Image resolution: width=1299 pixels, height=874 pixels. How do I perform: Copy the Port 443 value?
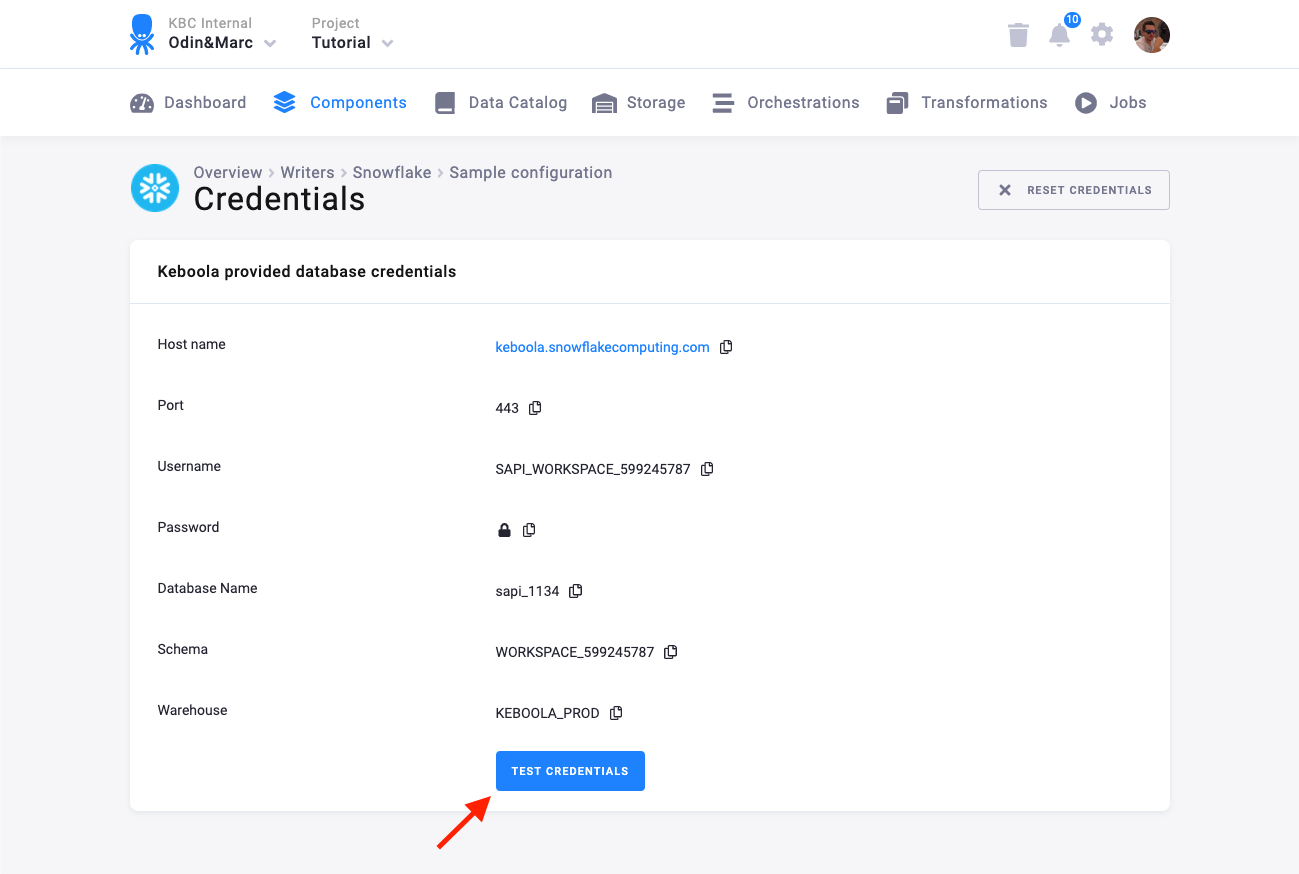click(x=535, y=408)
